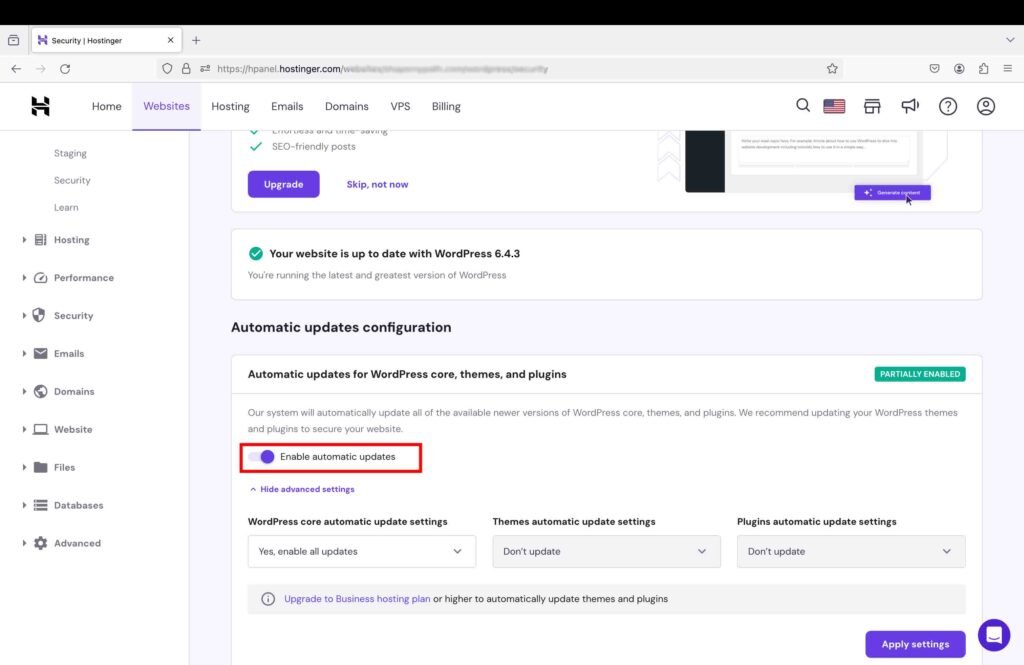
Task: Click the purple Upgrade button
Action: tap(283, 184)
